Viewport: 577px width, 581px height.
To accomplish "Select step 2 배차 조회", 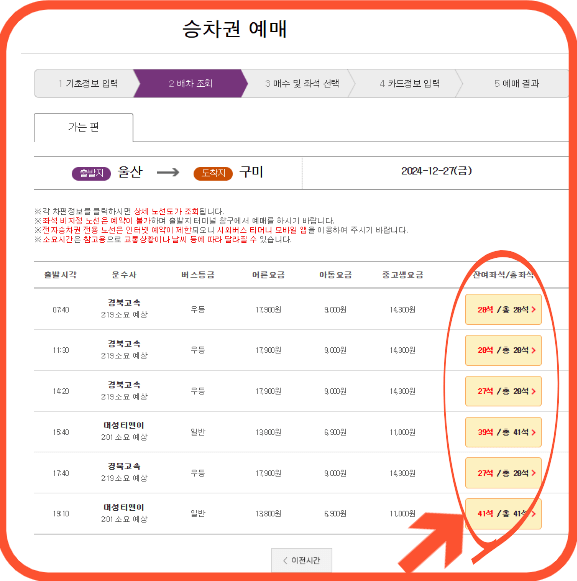I will click(x=190, y=83).
